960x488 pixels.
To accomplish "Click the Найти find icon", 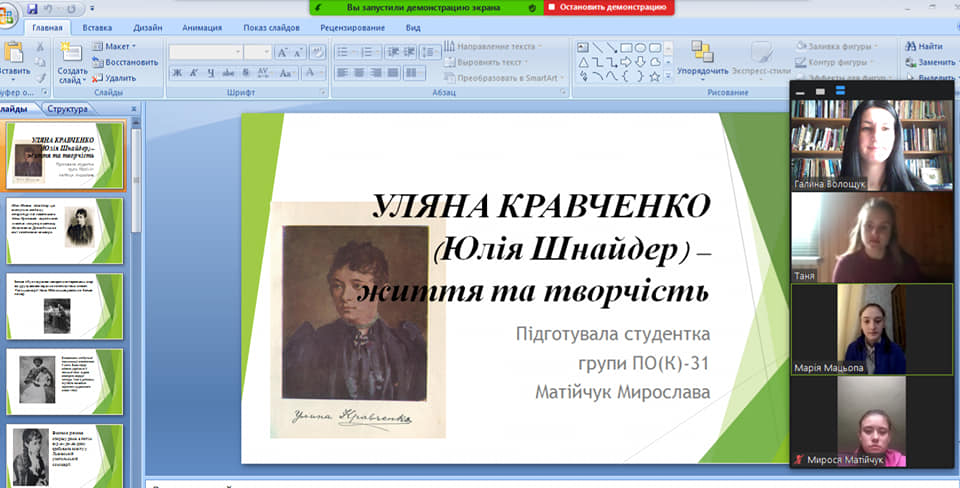I will point(910,47).
